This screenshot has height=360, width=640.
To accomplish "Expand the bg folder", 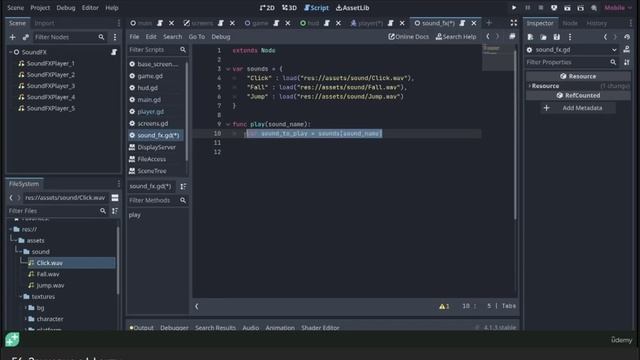I will (x=26, y=308).
